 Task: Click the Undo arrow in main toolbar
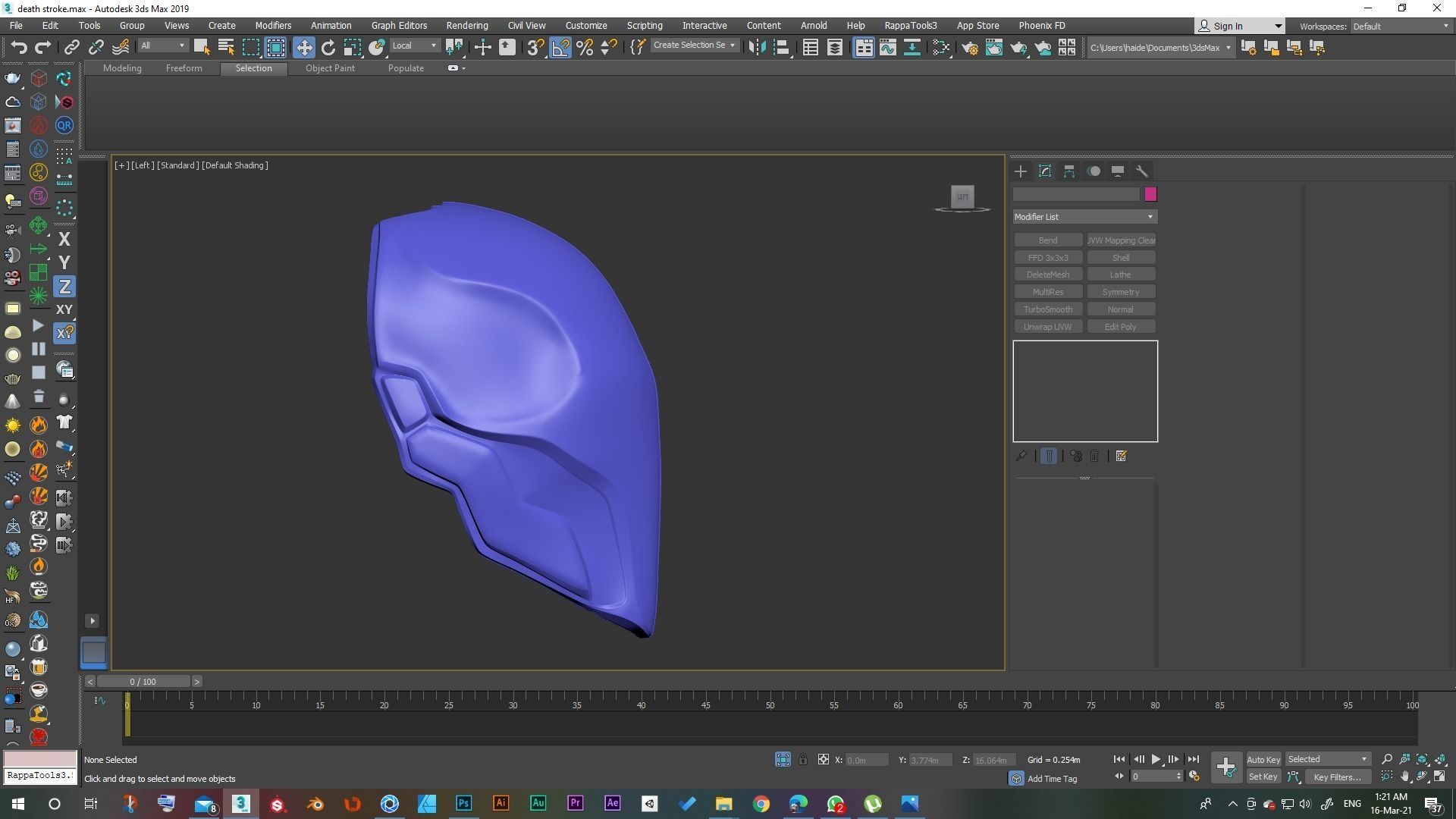19,48
